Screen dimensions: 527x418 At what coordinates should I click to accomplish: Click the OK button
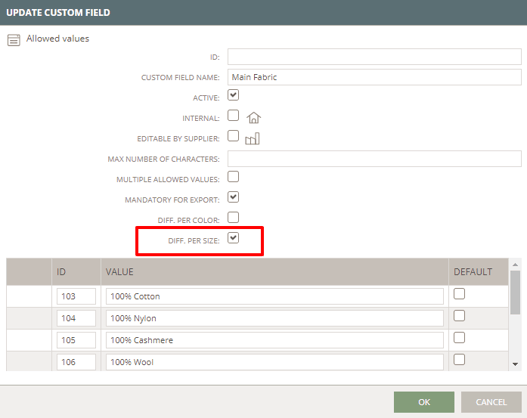[x=424, y=402]
